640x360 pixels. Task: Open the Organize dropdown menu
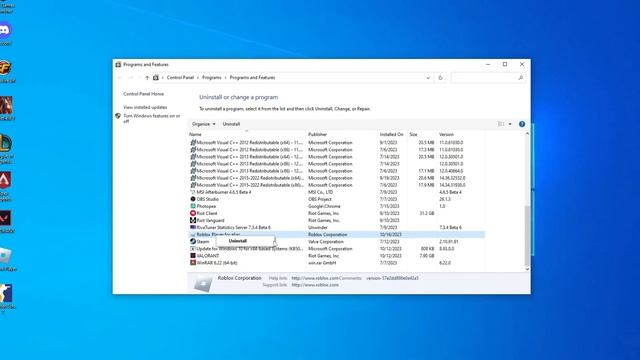(x=203, y=124)
